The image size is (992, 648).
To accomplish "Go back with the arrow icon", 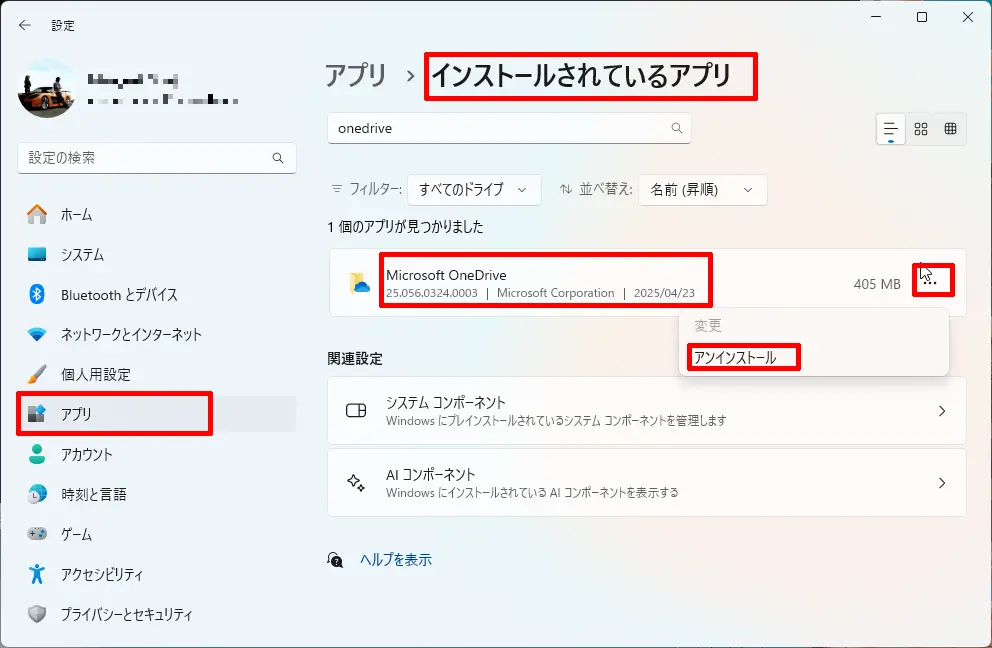I will 25,25.
